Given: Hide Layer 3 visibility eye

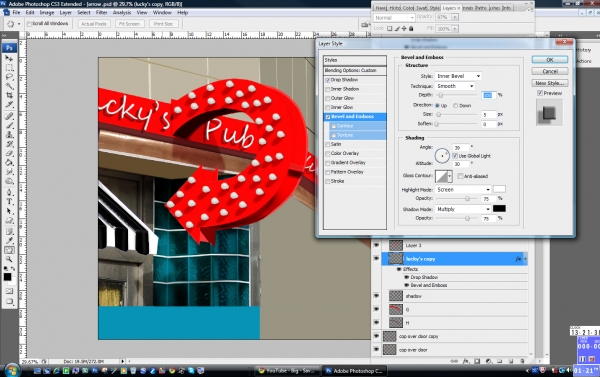Looking at the screenshot, I should 376,245.
